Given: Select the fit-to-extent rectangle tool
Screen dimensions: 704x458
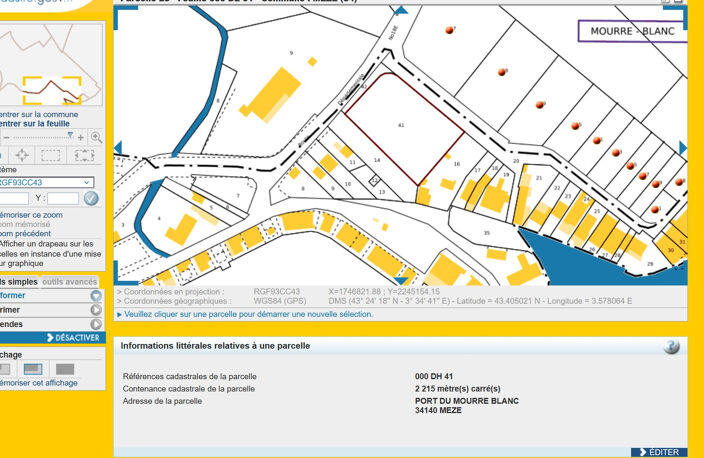Looking at the screenshot, I should coord(84,155).
